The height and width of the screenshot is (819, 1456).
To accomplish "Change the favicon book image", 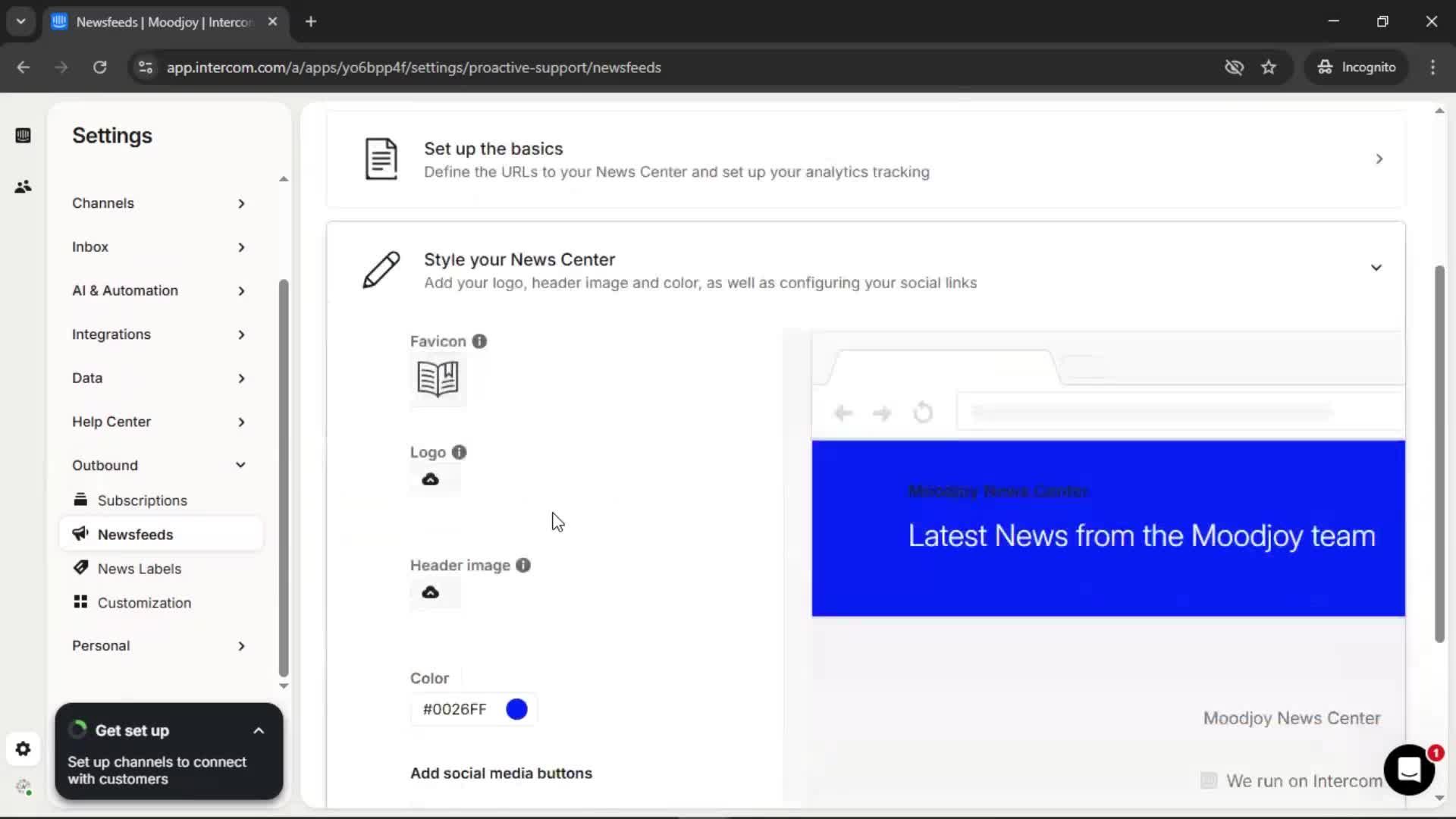I will point(438,378).
